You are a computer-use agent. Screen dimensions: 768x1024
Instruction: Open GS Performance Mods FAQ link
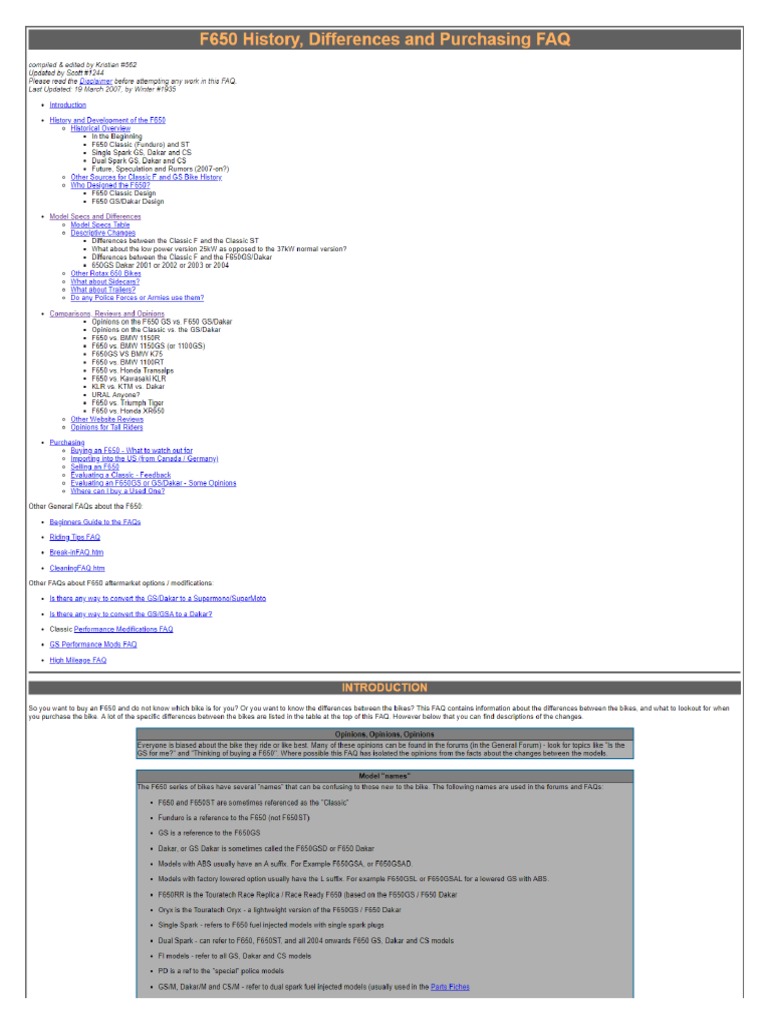[93, 645]
